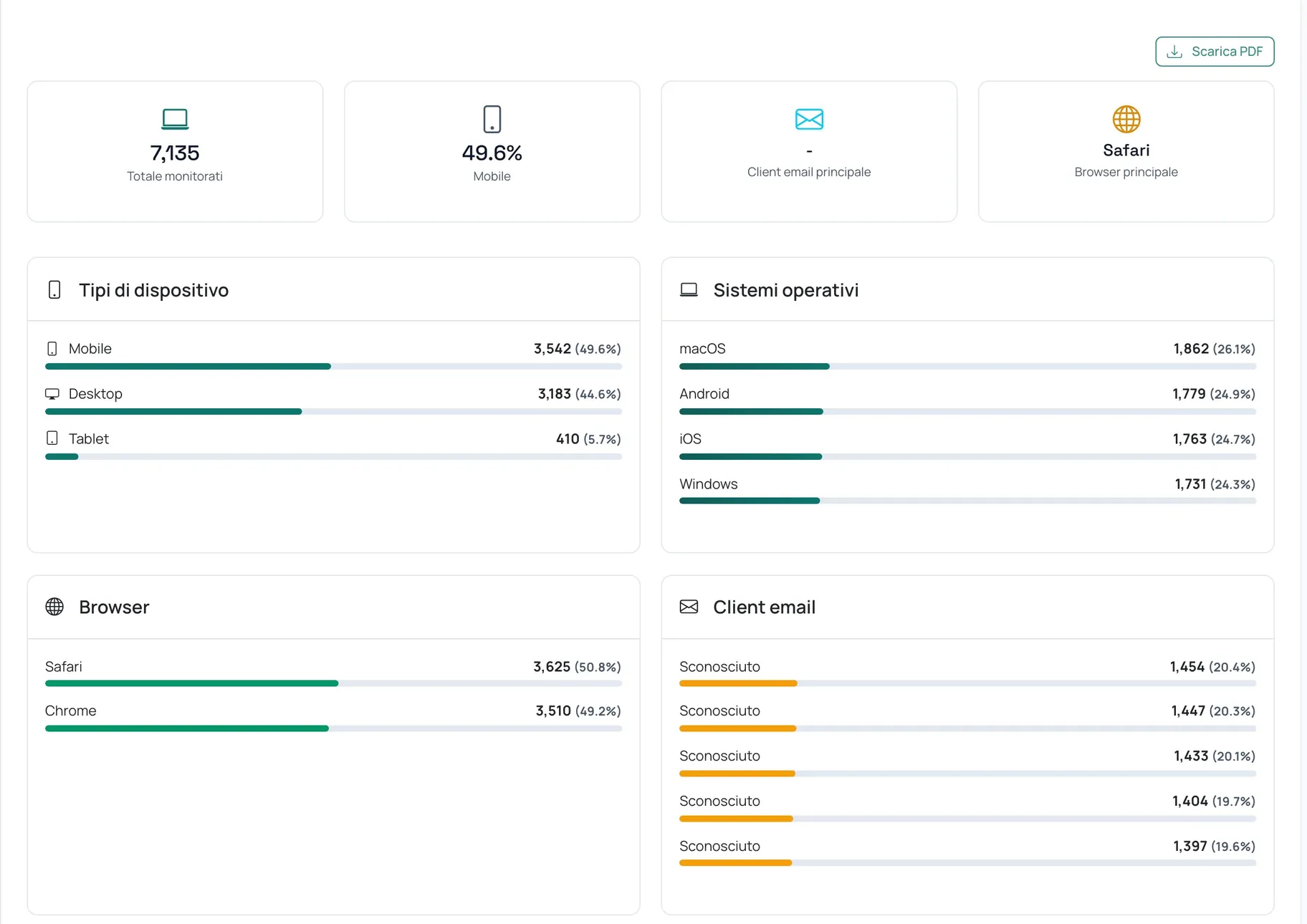Select the Android operating system row
This screenshot has height=924, width=1307.
pyautogui.click(x=967, y=402)
